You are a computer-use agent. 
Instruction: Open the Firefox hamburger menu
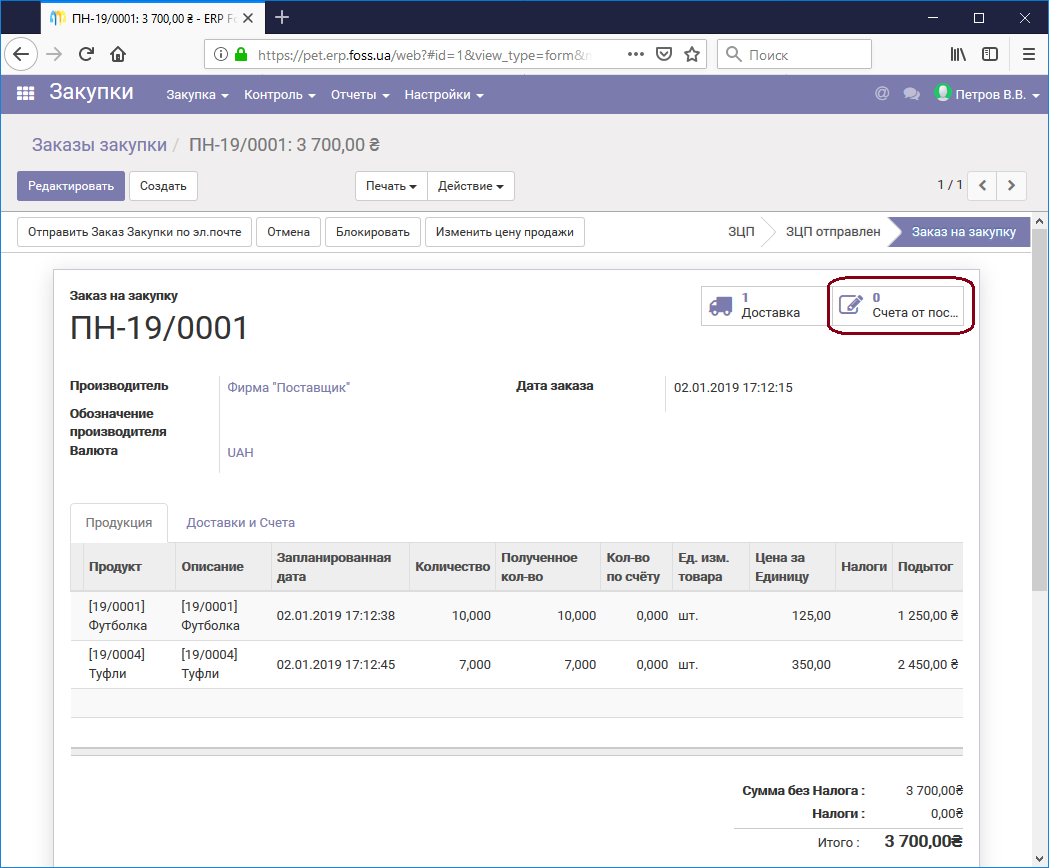(x=1029, y=54)
